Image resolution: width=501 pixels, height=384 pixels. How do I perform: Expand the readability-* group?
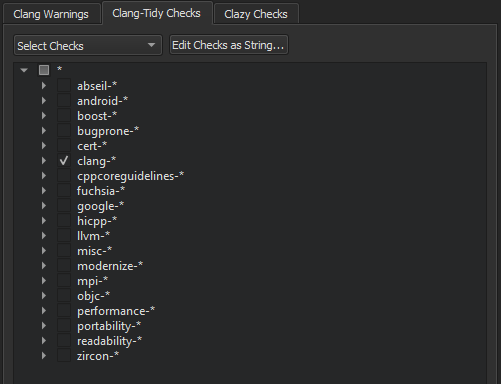tap(44, 341)
